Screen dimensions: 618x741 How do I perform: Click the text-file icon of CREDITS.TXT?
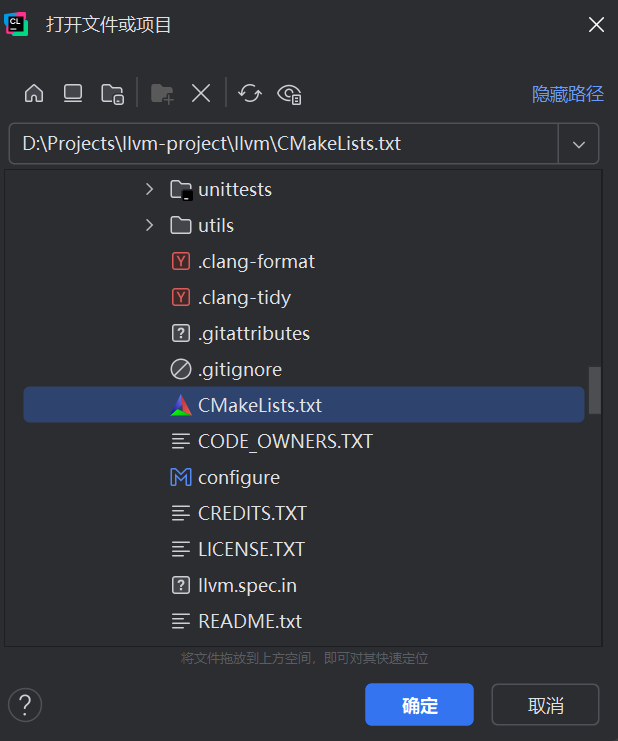(180, 513)
